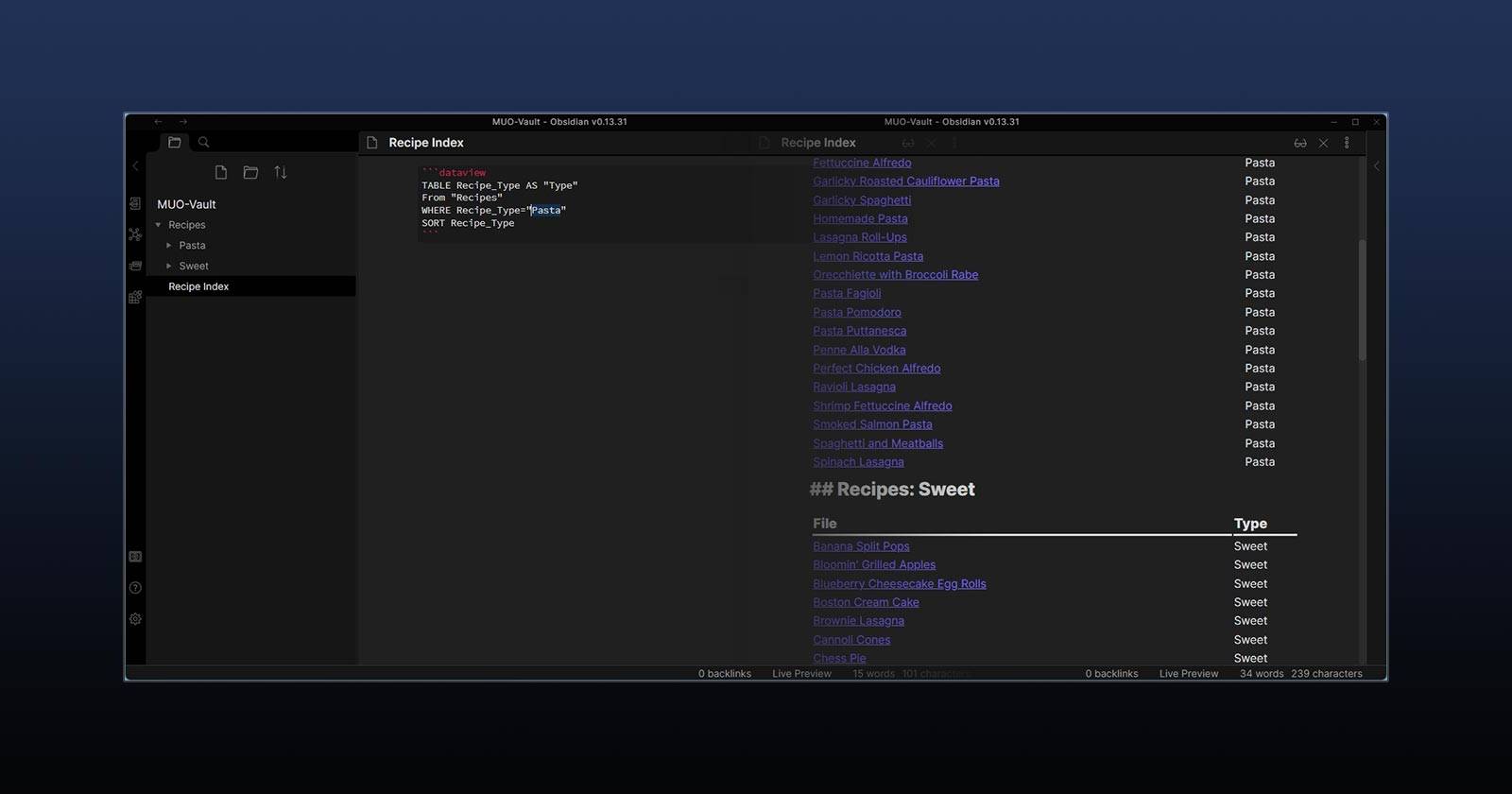This screenshot has width=1512, height=794.
Task: Click the TABLE Recipe_Type AS line
Action: [500, 185]
